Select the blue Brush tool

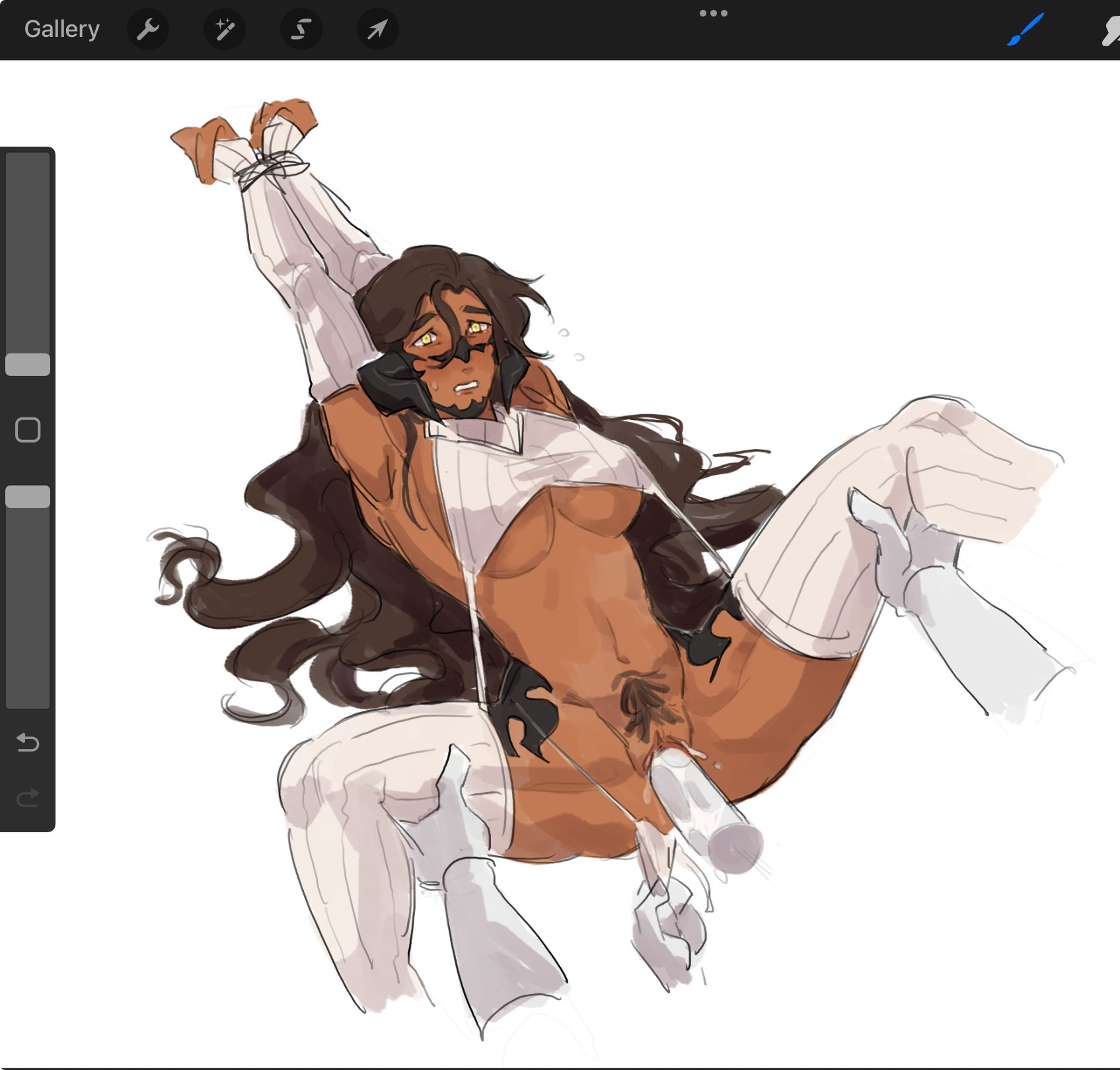coord(1025,30)
